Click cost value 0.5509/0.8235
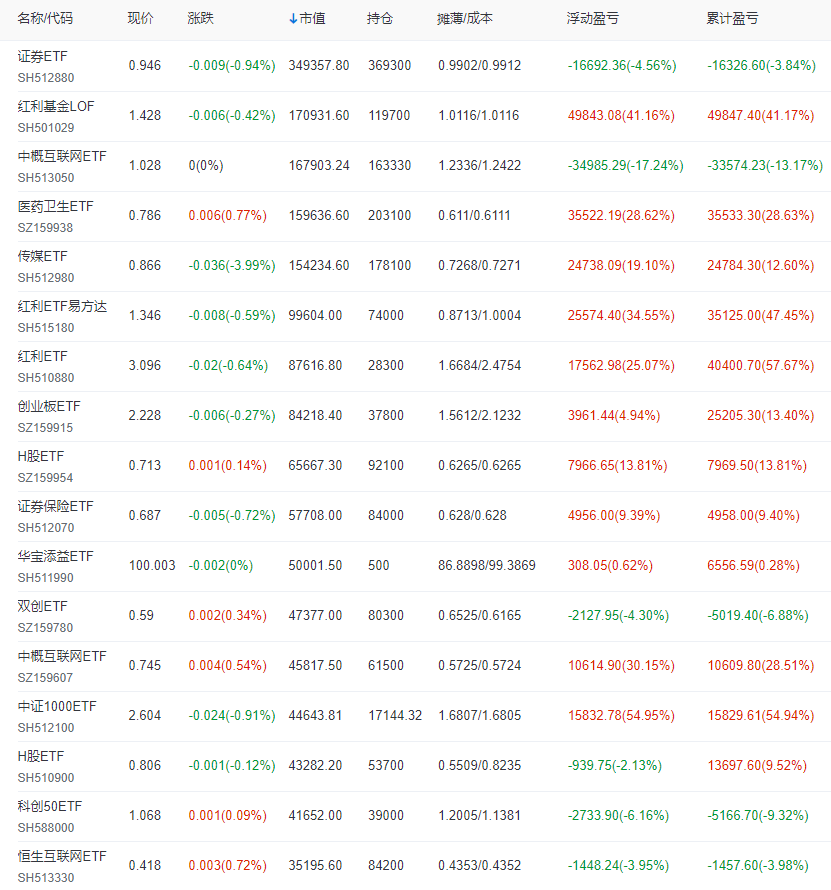 pos(480,765)
